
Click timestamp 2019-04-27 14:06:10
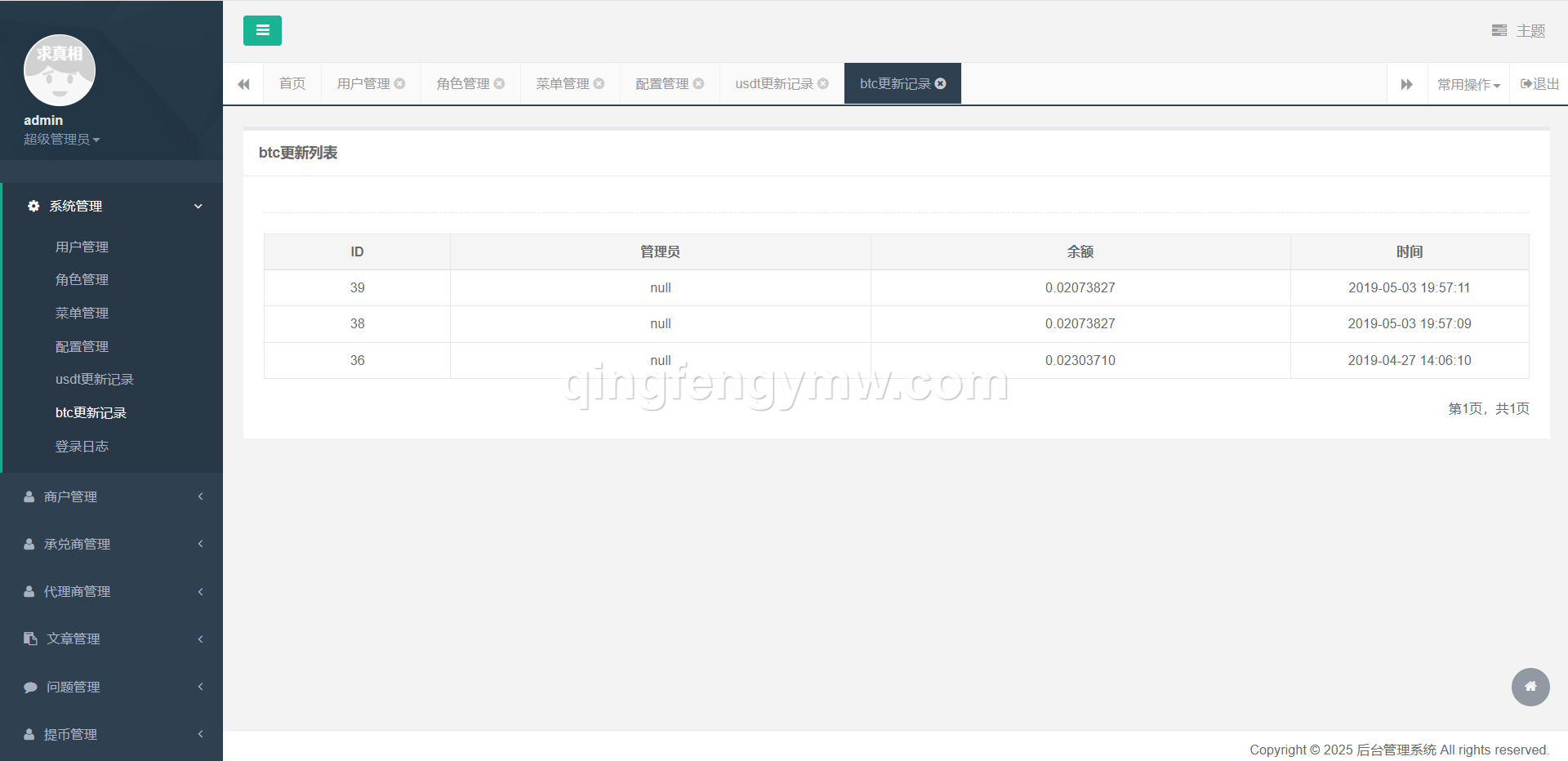pos(1410,360)
